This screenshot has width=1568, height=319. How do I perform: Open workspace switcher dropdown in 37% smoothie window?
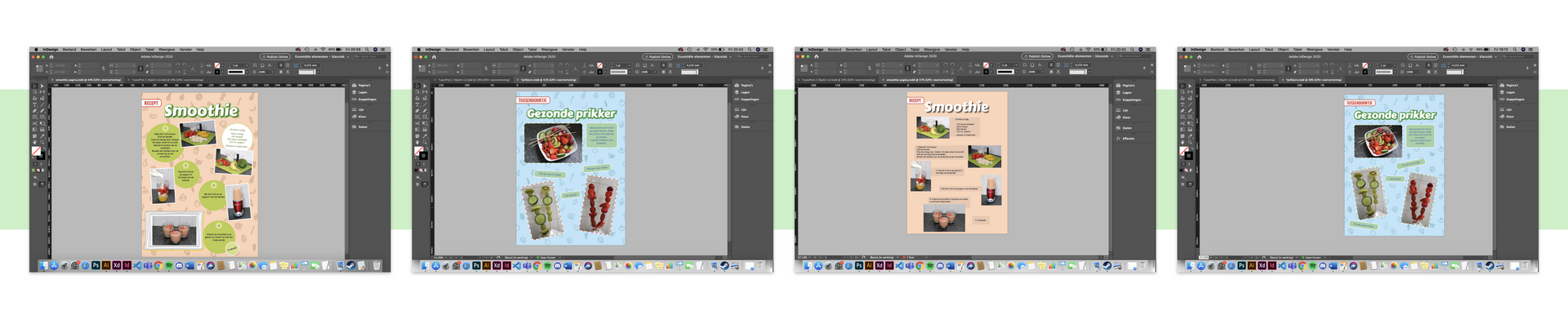tap(1085, 56)
